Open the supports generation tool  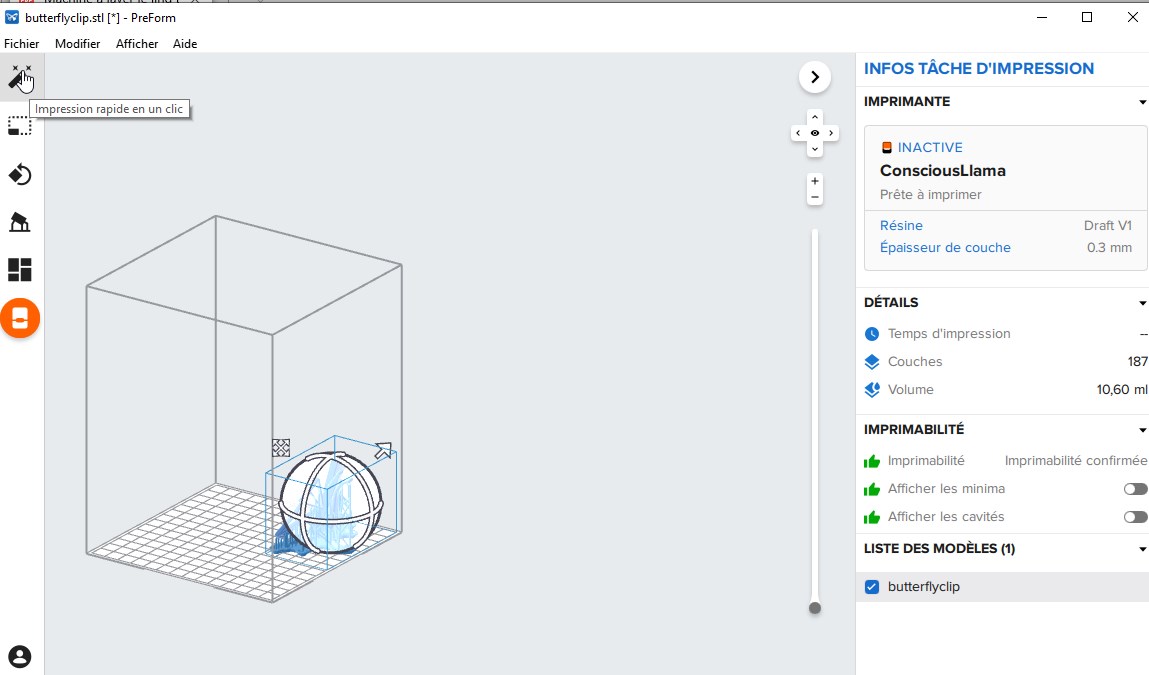pyautogui.click(x=20, y=222)
